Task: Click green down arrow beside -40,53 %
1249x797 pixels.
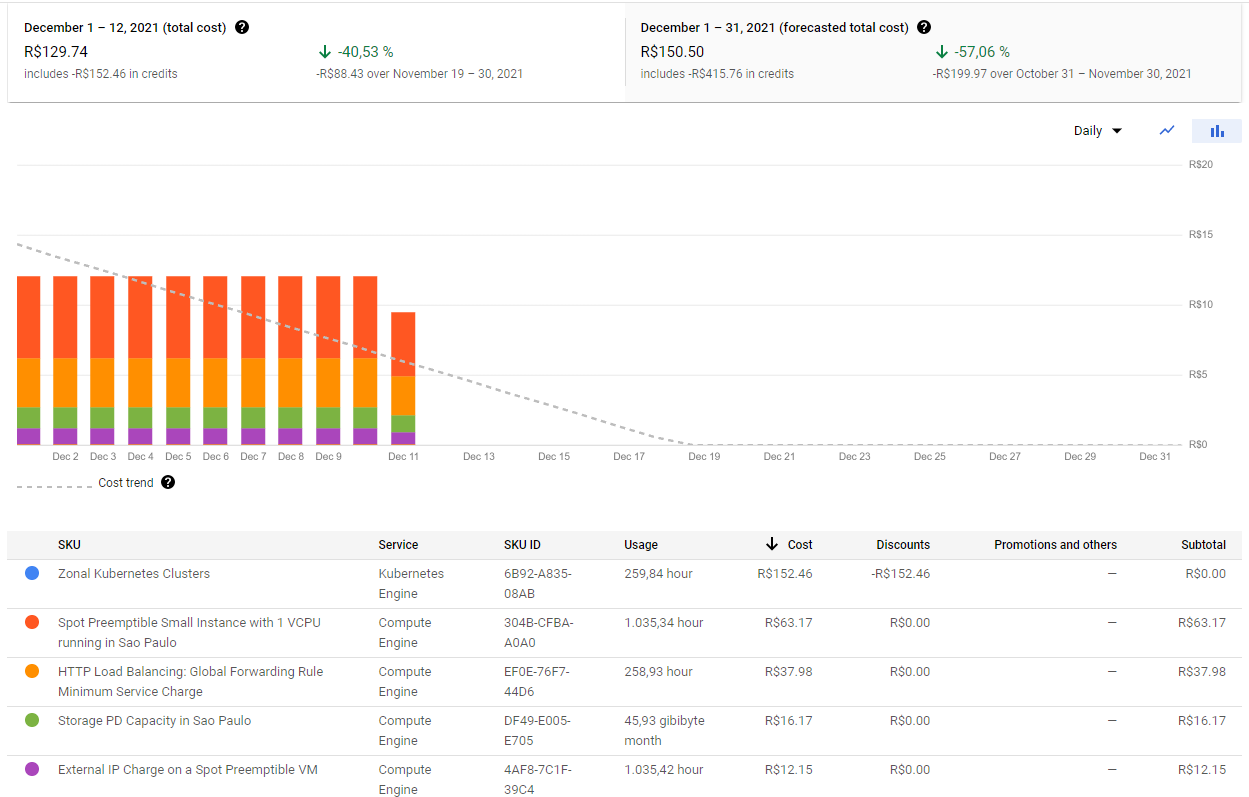Action: [324, 51]
